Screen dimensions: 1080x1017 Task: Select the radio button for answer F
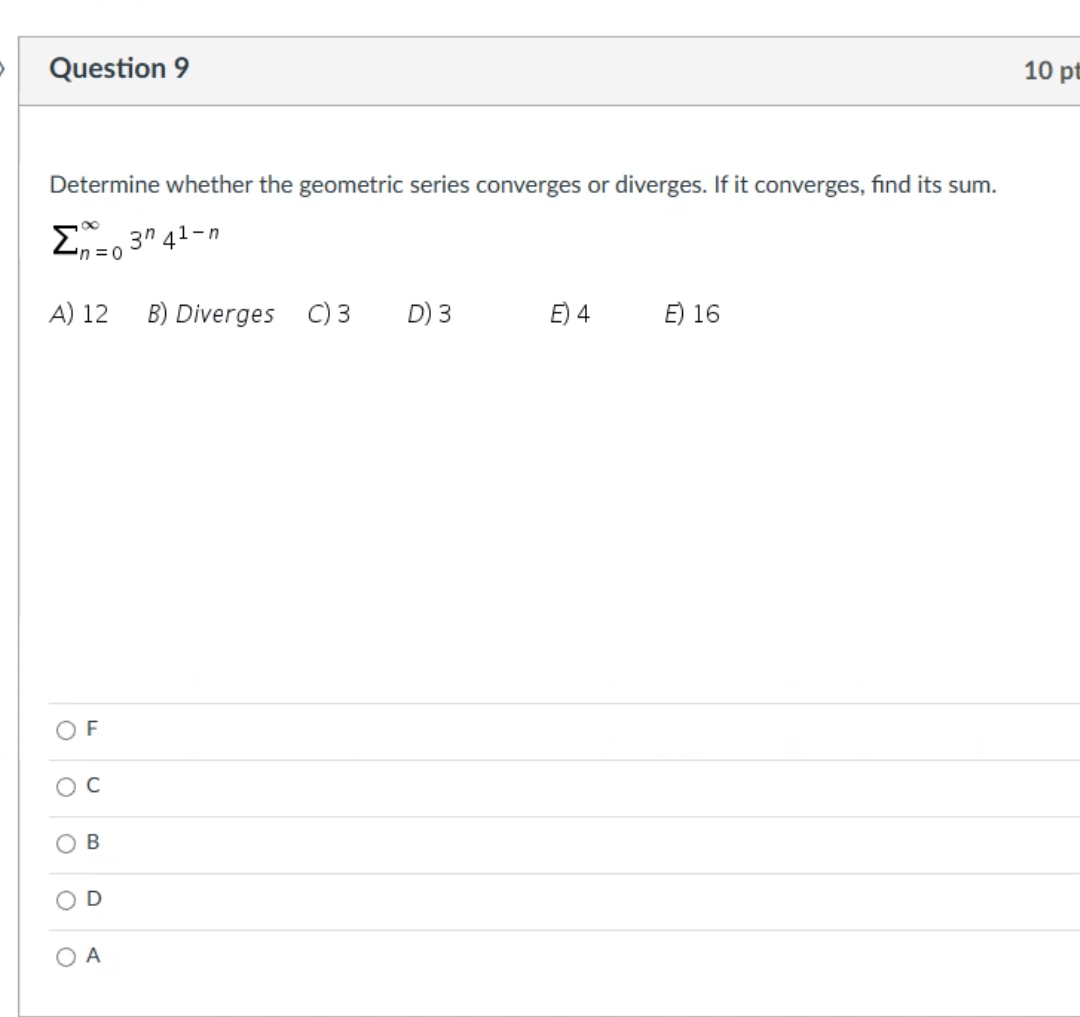click(66, 730)
